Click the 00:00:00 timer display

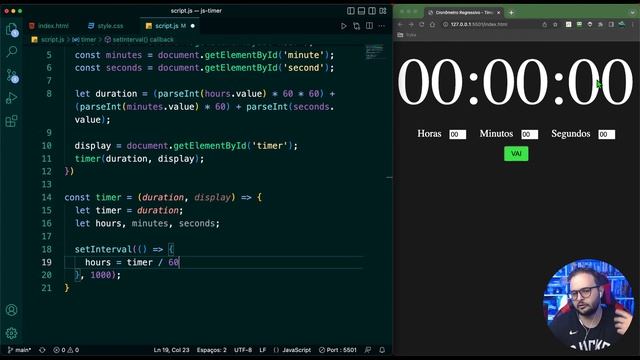[x=515, y=82]
